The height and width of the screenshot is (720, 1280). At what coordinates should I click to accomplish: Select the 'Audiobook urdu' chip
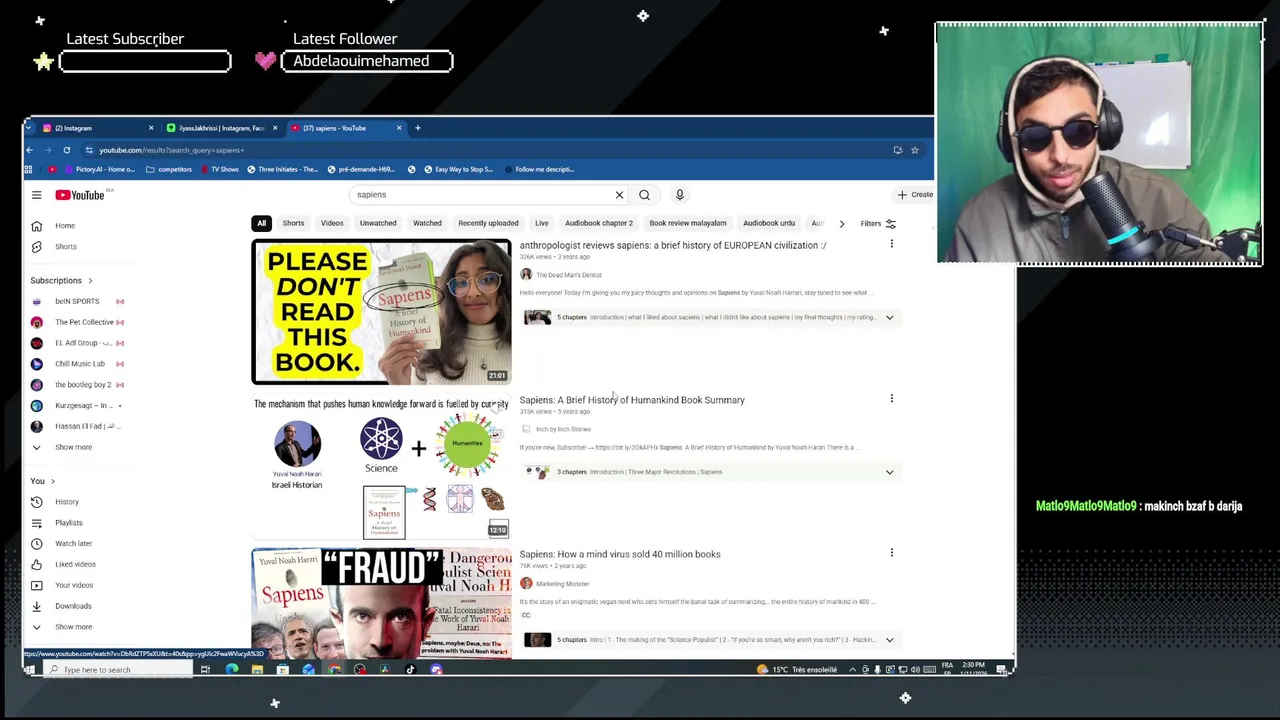pos(769,223)
